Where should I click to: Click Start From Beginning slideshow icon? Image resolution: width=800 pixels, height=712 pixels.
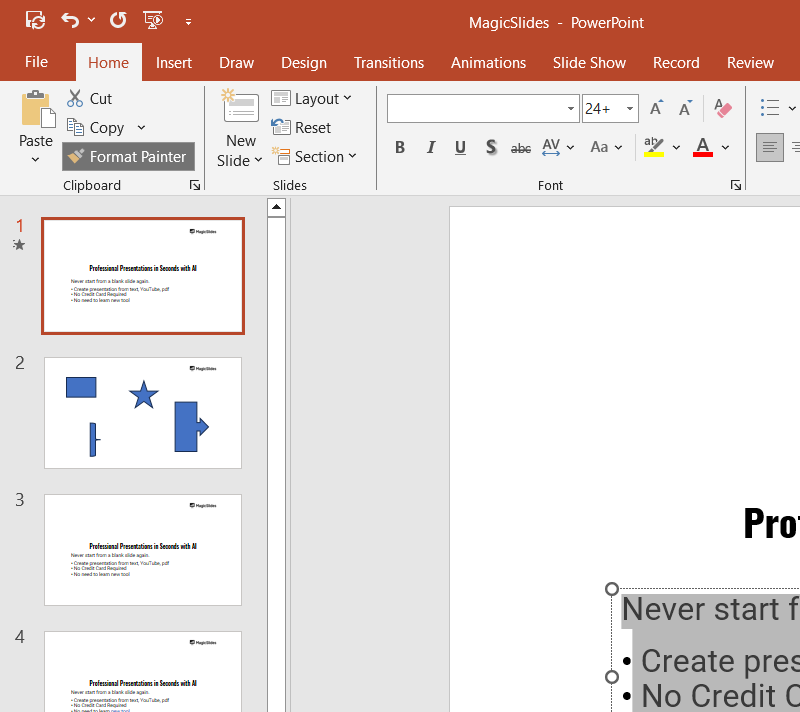coord(153,20)
